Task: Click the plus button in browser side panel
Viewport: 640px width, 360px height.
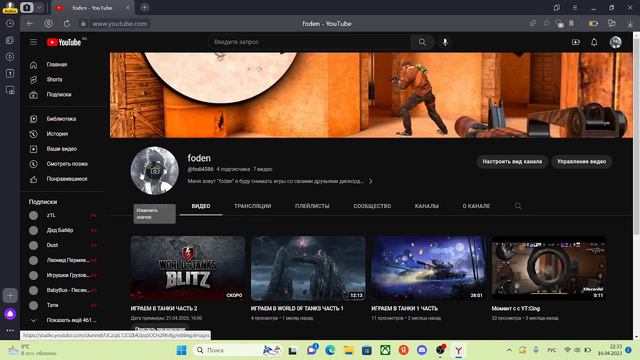Action: click(x=10, y=296)
